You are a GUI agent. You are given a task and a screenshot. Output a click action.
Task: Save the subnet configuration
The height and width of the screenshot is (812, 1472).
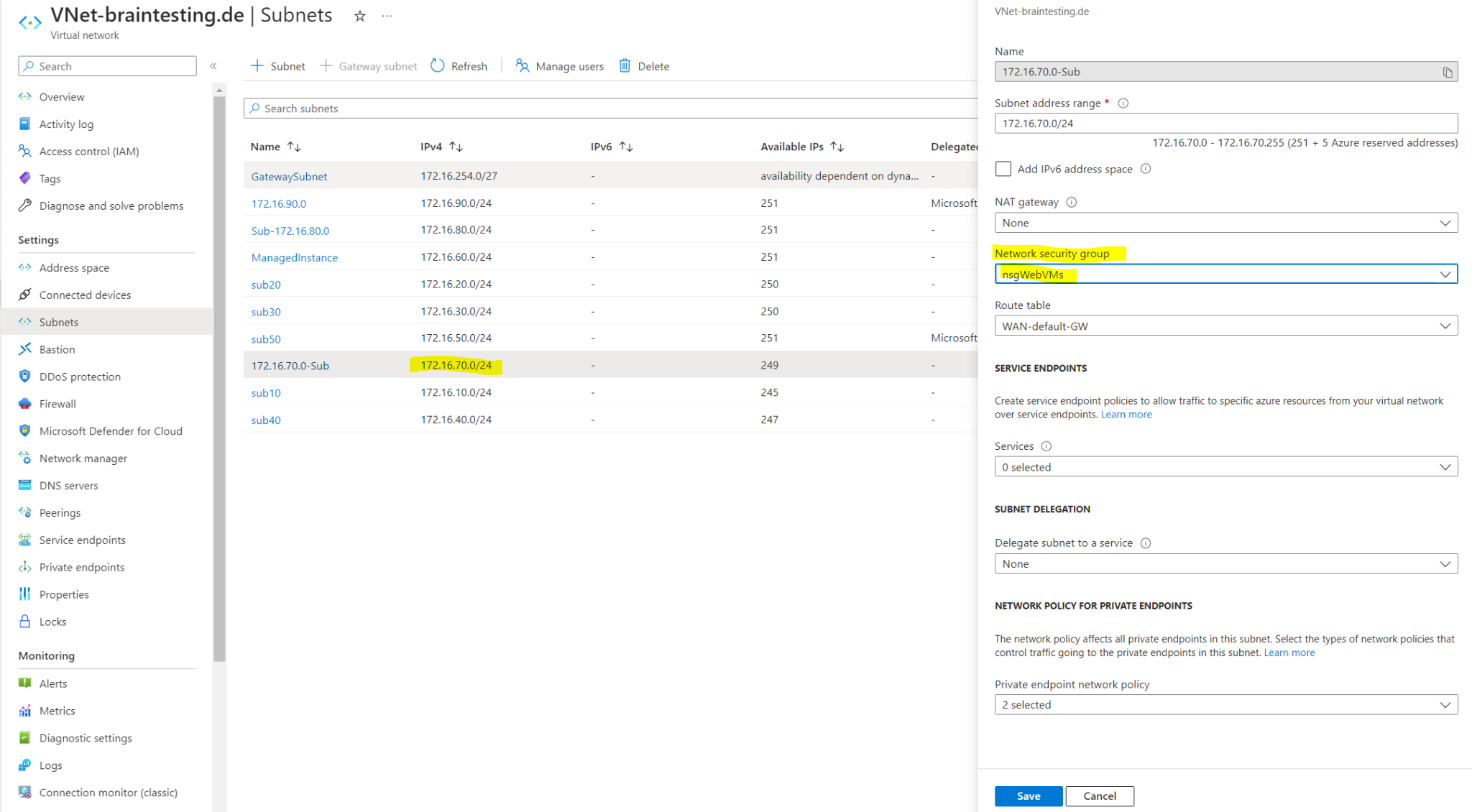pos(1028,795)
